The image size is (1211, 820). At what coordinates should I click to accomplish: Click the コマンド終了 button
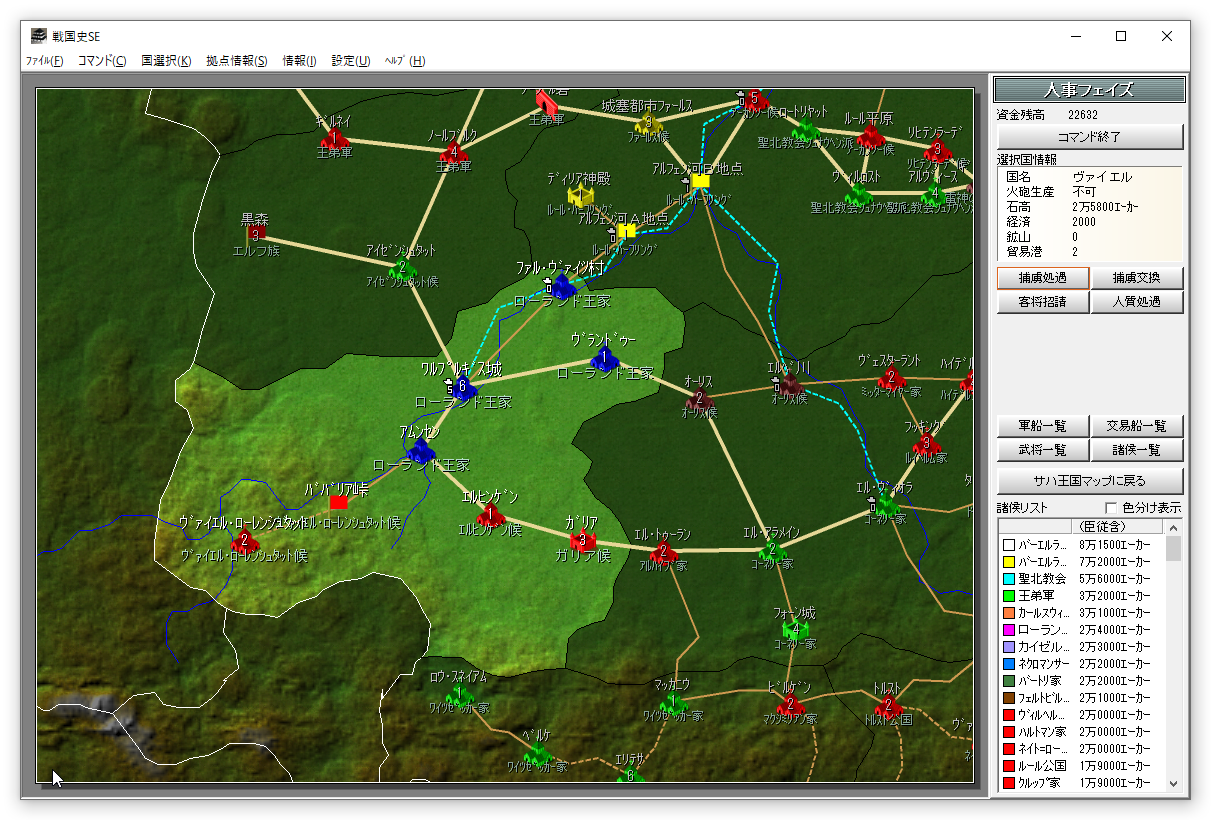tap(1089, 137)
